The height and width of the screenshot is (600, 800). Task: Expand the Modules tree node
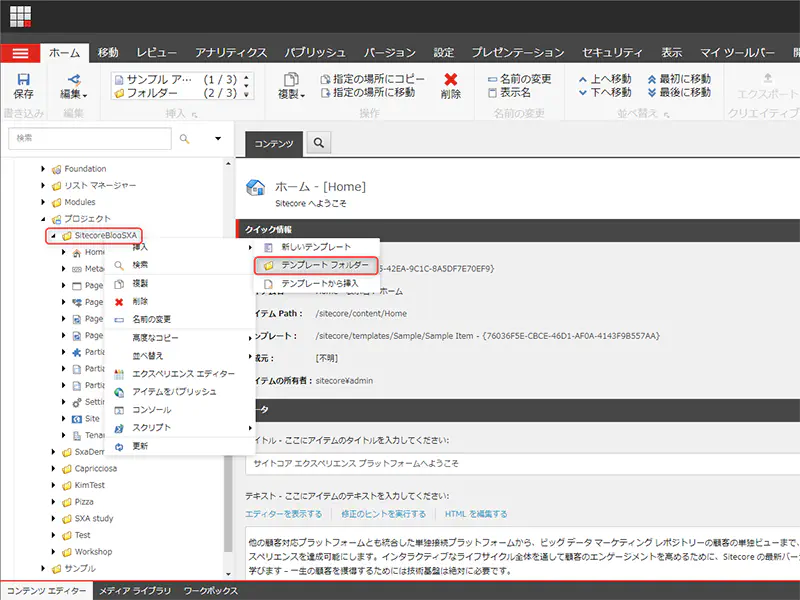pos(43,202)
